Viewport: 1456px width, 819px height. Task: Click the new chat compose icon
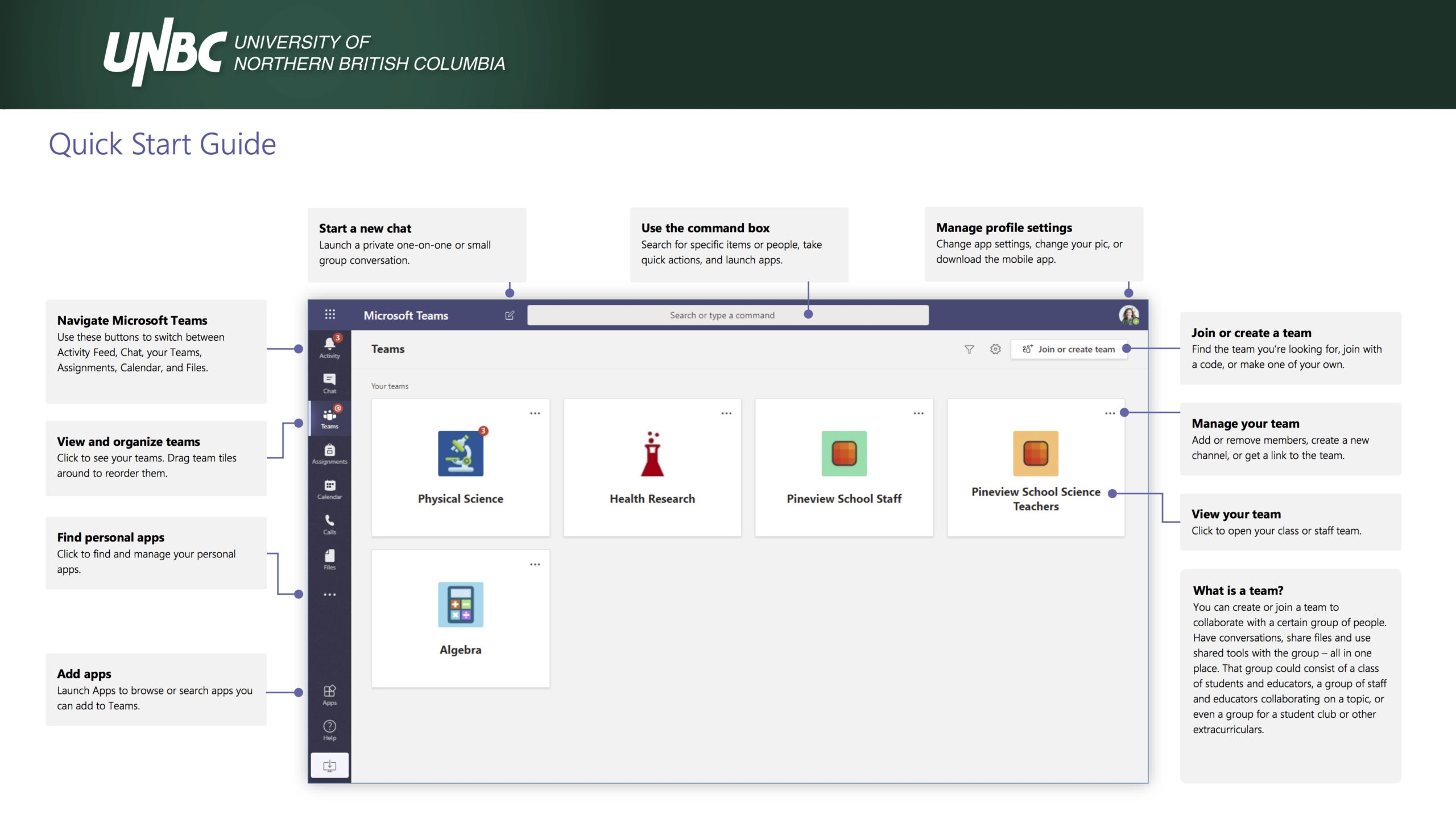[x=510, y=314]
